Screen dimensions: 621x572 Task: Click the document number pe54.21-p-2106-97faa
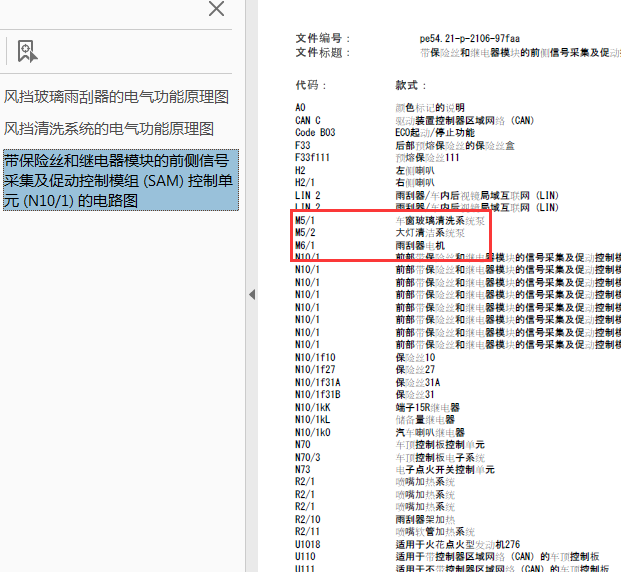click(470, 38)
